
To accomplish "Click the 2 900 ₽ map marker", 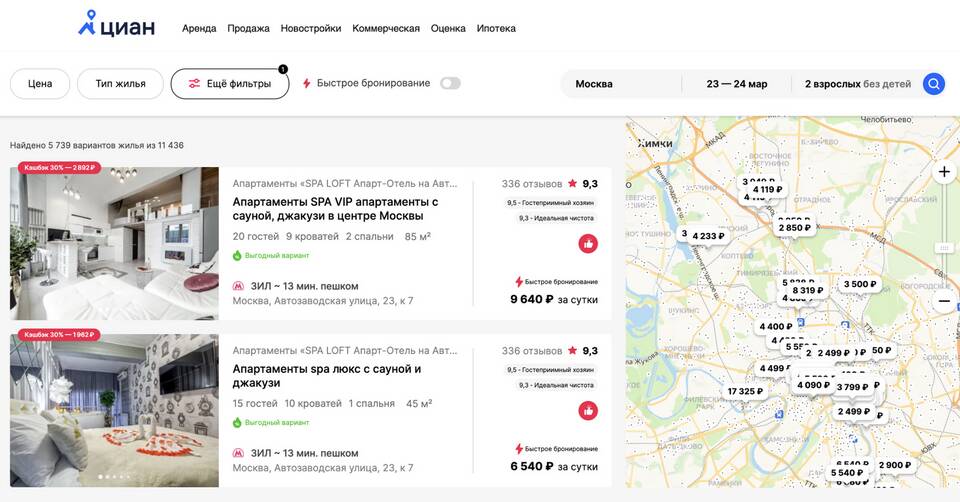I will pyautogui.click(x=894, y=465).
